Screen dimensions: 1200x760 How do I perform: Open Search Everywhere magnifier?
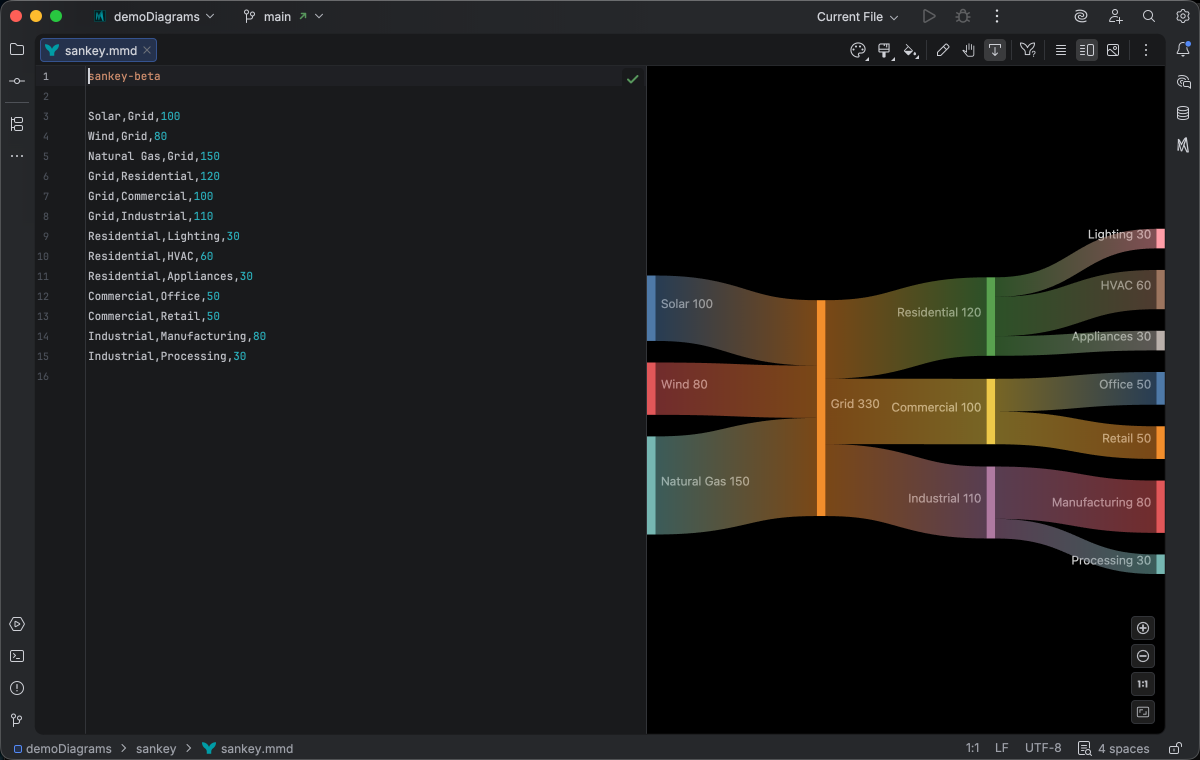[1149, 16]
